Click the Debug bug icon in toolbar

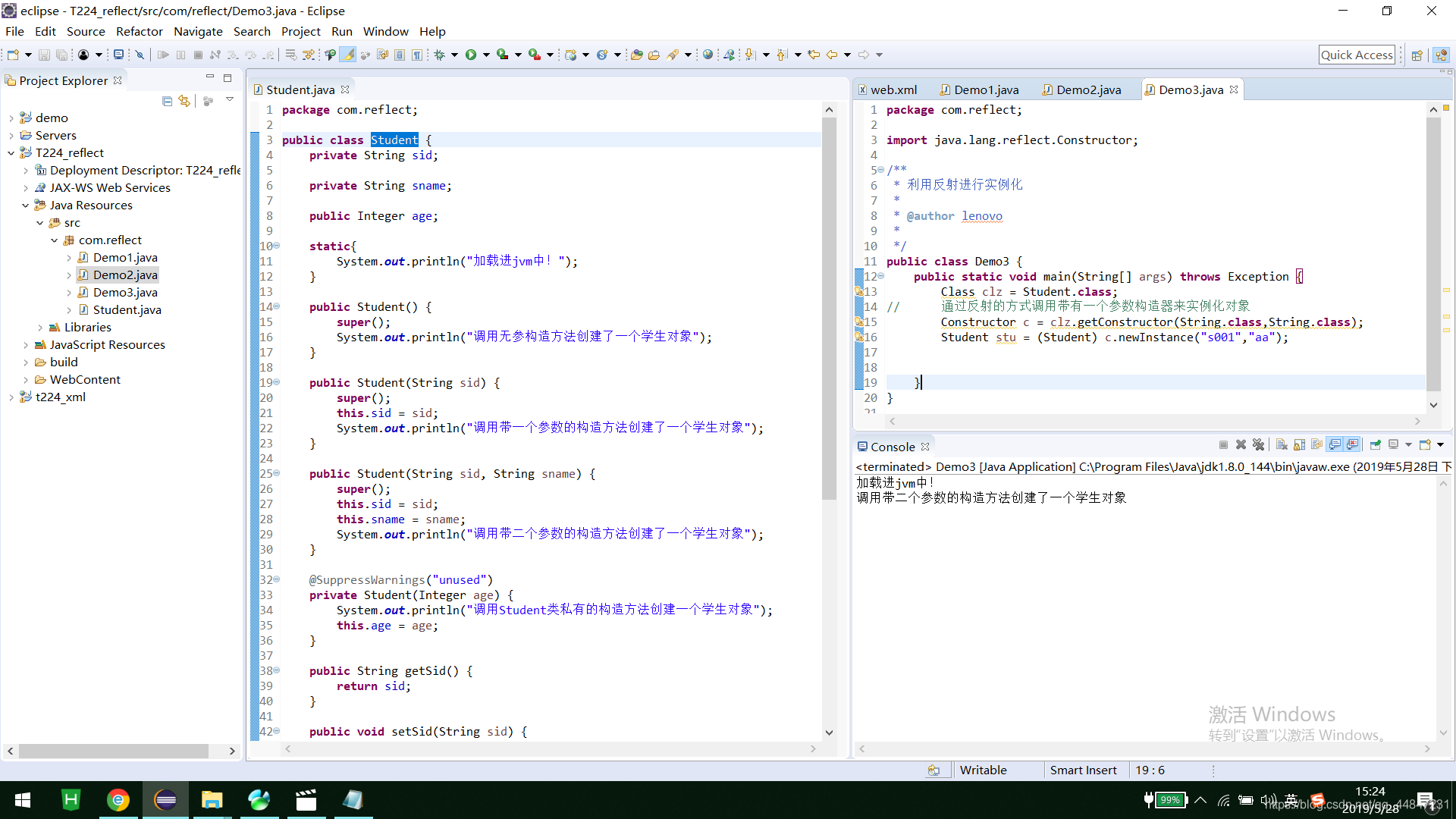[439, 55]
